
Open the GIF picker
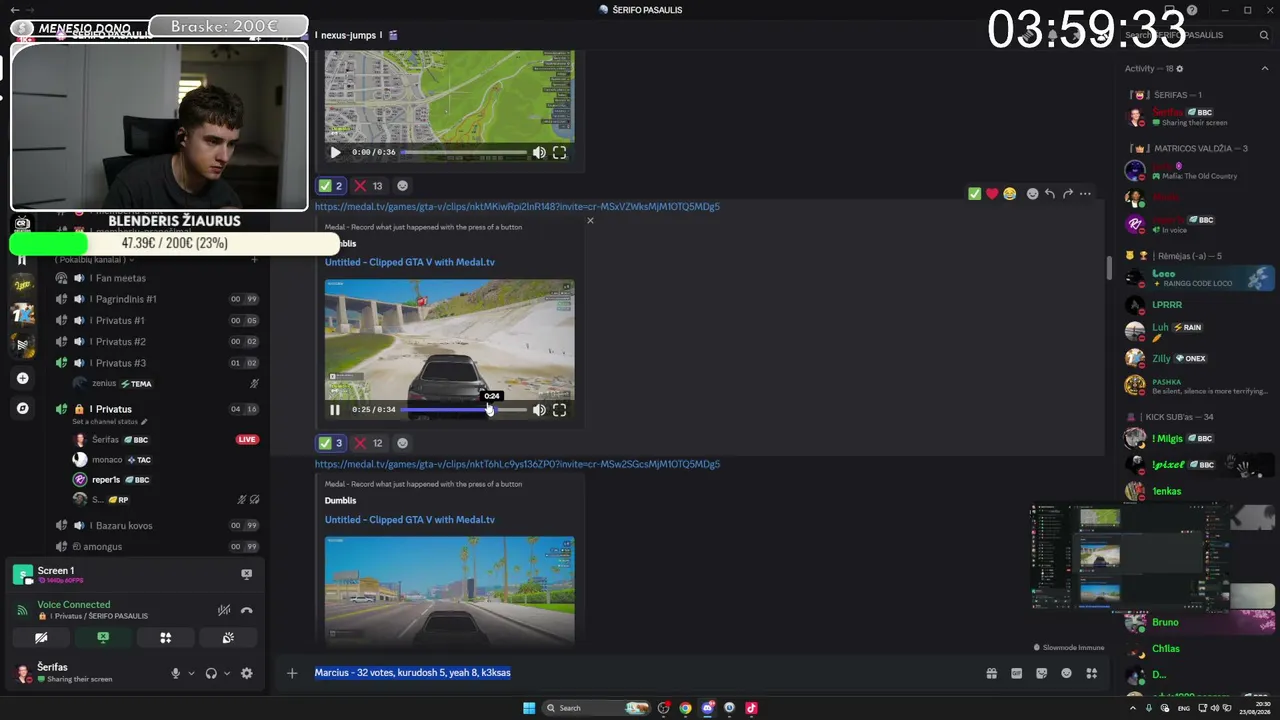(1017, 673)
